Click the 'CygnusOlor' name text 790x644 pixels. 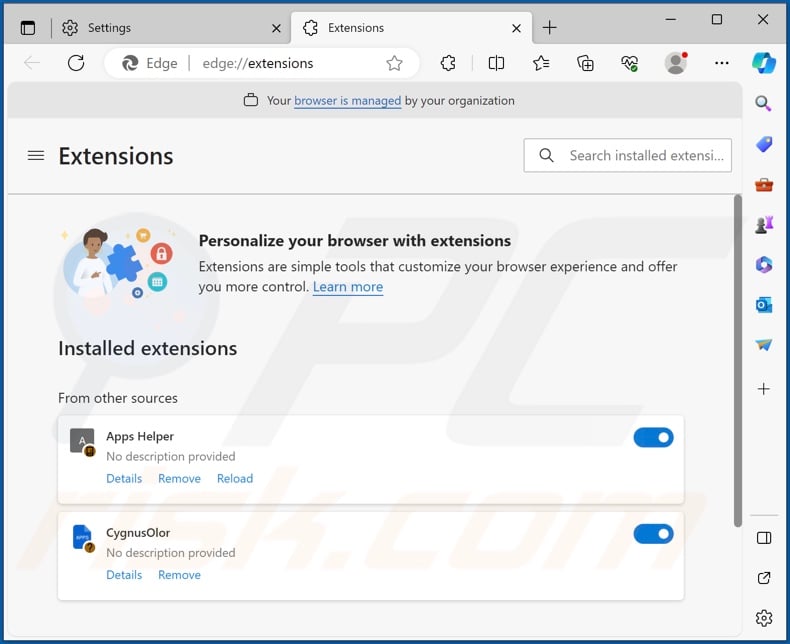point(138,533)
